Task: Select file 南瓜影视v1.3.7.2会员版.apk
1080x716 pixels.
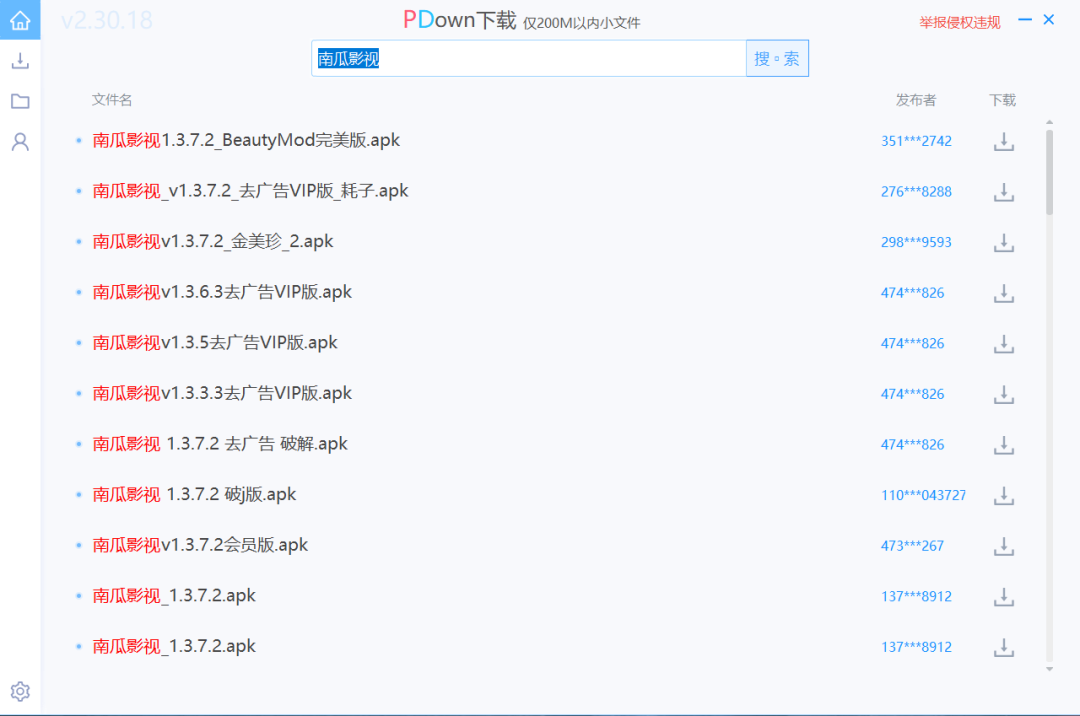Action: [200, 545]
